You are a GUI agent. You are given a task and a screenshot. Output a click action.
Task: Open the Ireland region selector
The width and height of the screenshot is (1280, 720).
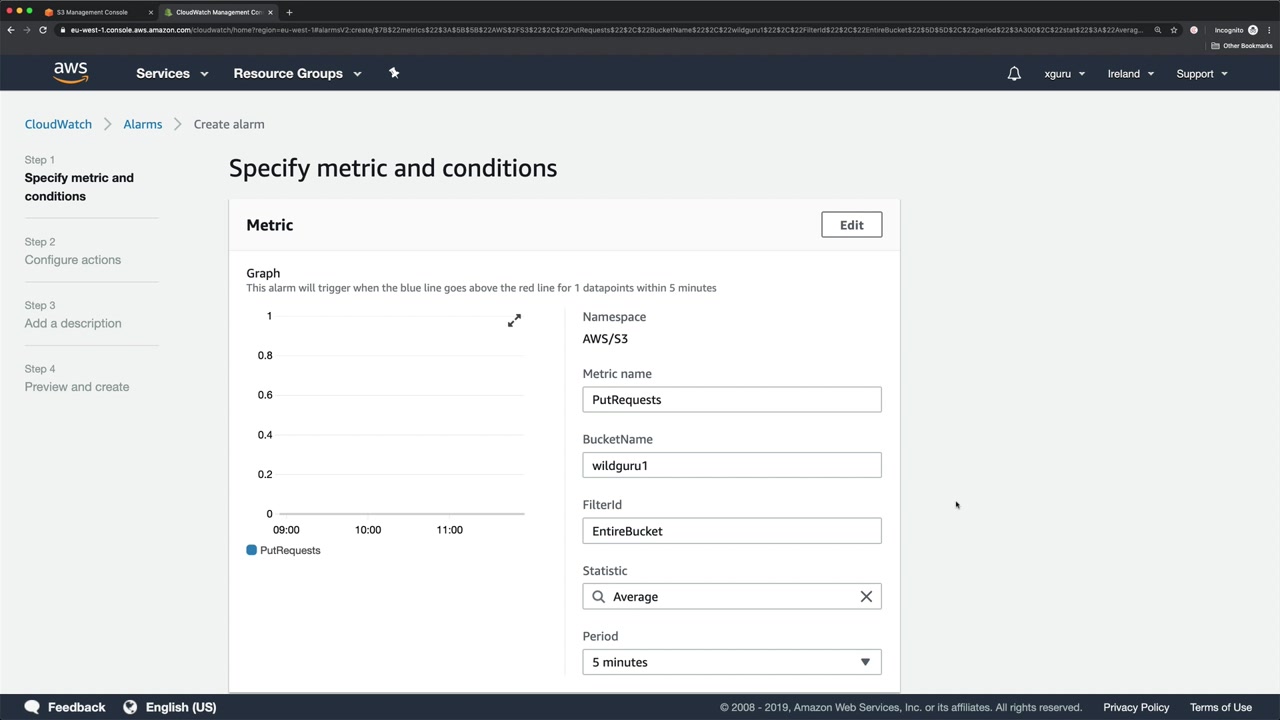(1130, 74)
